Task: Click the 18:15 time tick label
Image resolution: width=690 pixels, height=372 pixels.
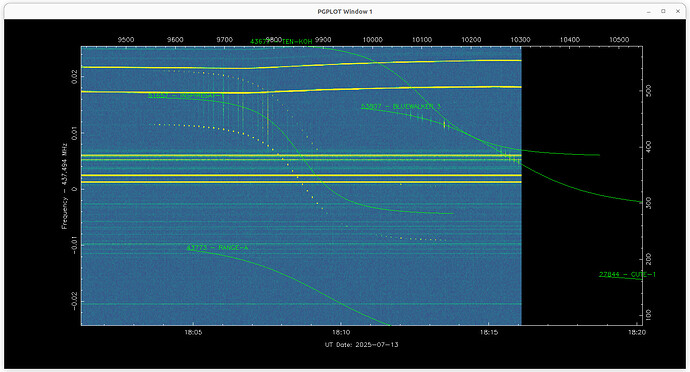Action: [489, 333]
